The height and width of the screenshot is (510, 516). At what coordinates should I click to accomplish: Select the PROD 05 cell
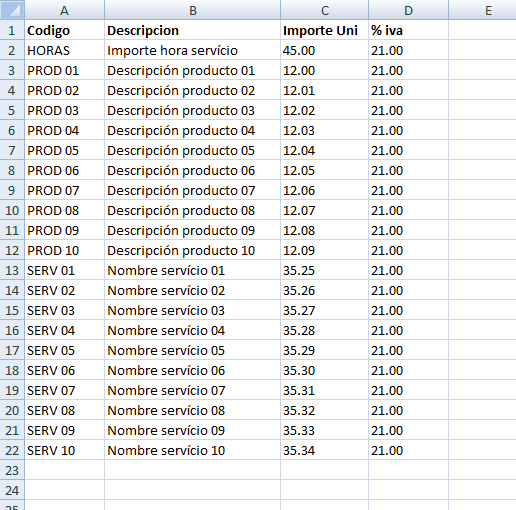tap(64, 150)
